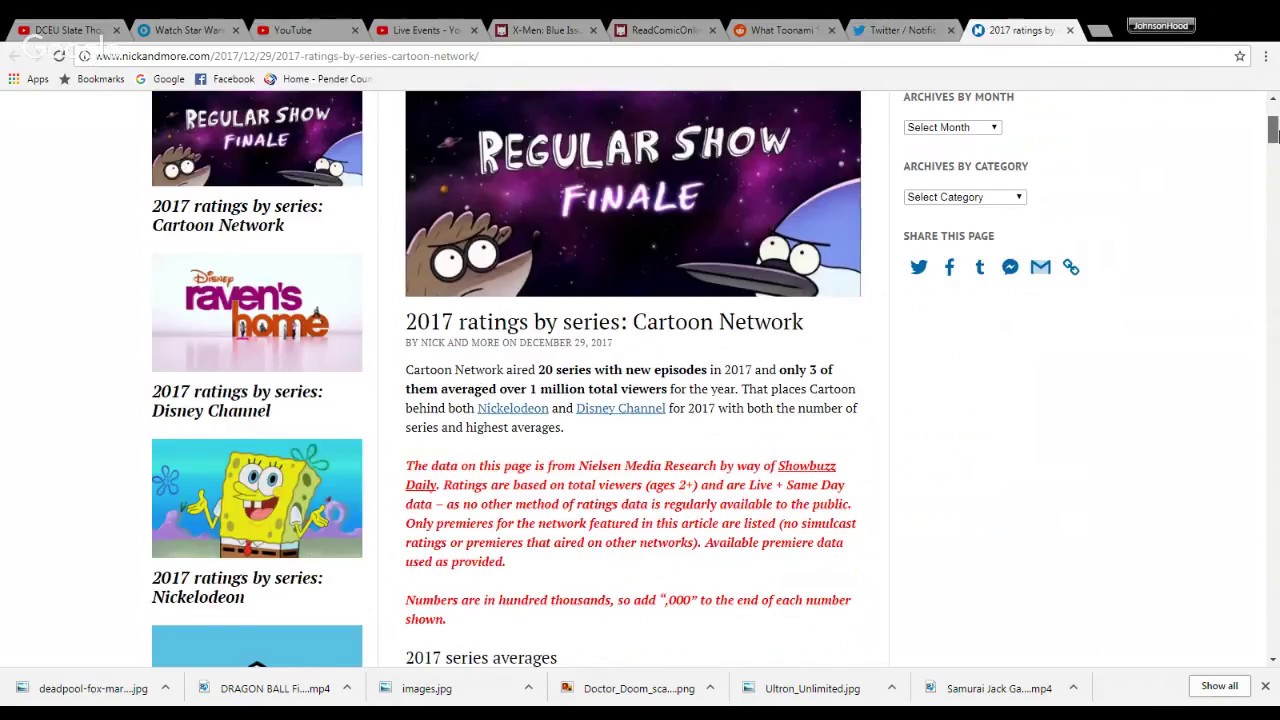Expand options for DRAGON BALL mp4 download
The height and width of the screenshot is (720, 1280).
[x=347, y=688]
